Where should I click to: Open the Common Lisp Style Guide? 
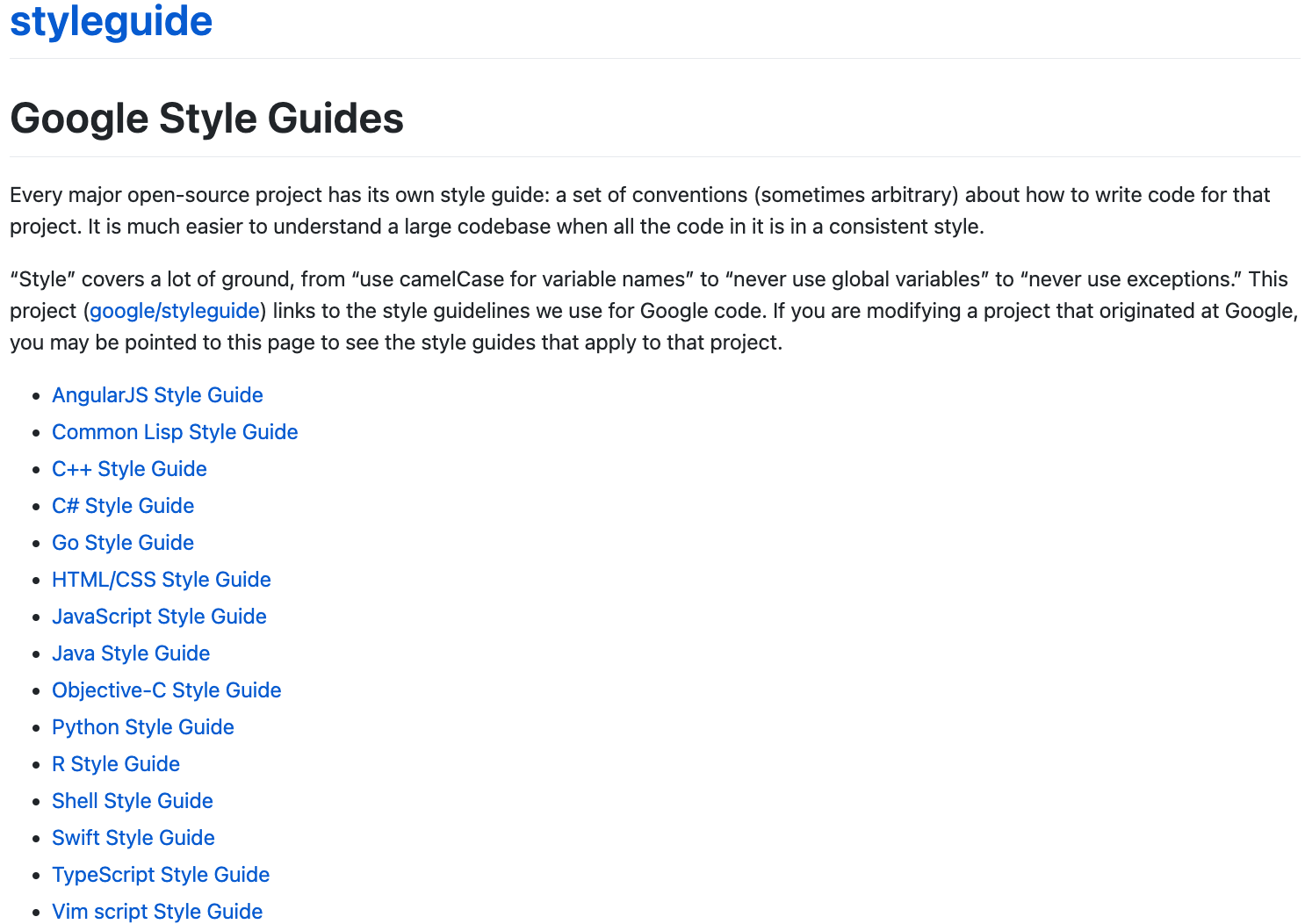175,432
